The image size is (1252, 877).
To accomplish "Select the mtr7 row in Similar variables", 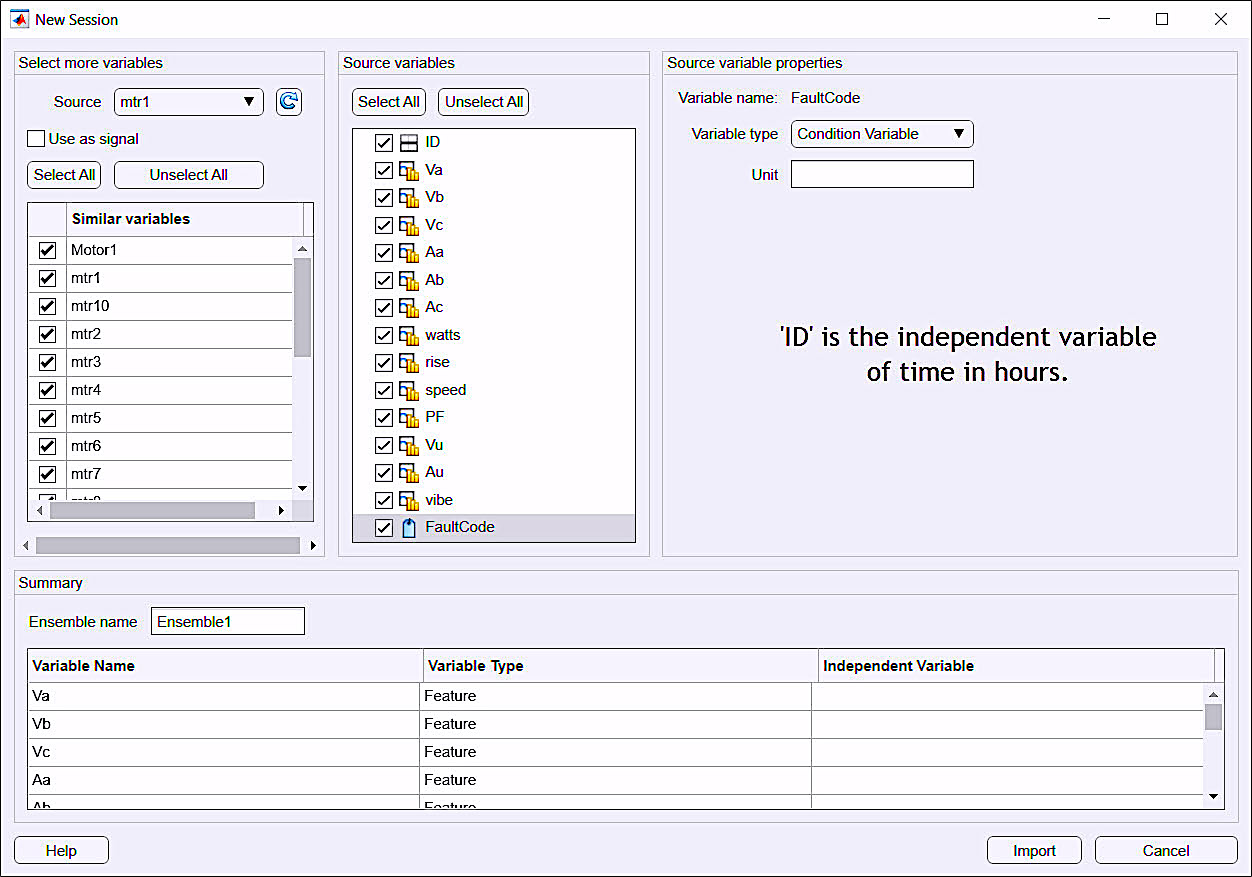I will click(x=162, y=474).
